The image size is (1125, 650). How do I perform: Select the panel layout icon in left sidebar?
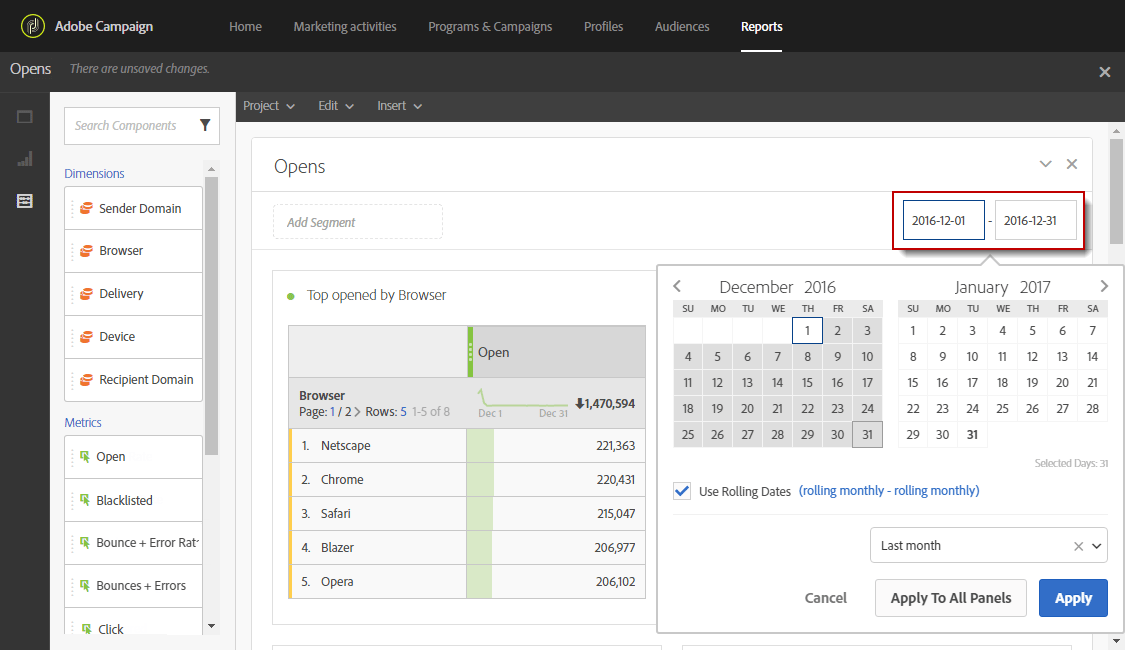pos(24,117)
